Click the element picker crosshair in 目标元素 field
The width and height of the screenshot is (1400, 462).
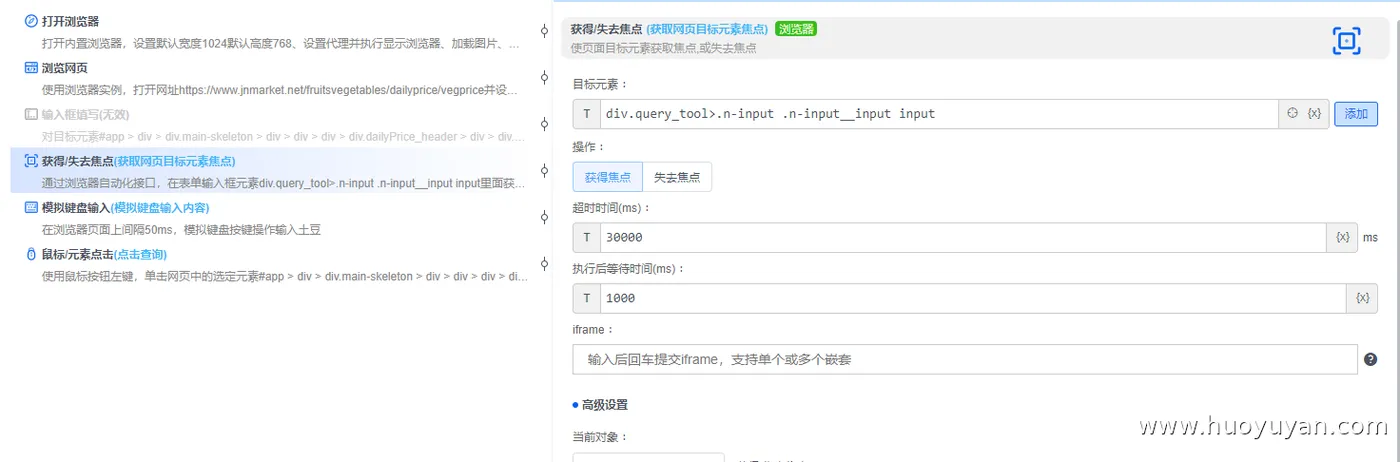pyautogui.click(x=1292, y=113)
